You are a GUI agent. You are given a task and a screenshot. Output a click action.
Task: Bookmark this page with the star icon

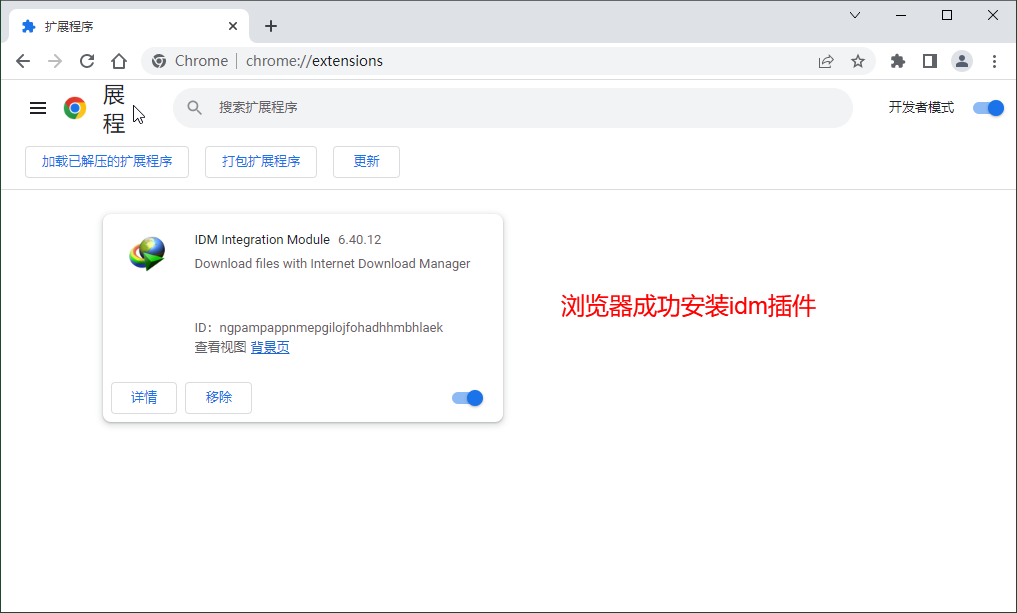(858, 61)
